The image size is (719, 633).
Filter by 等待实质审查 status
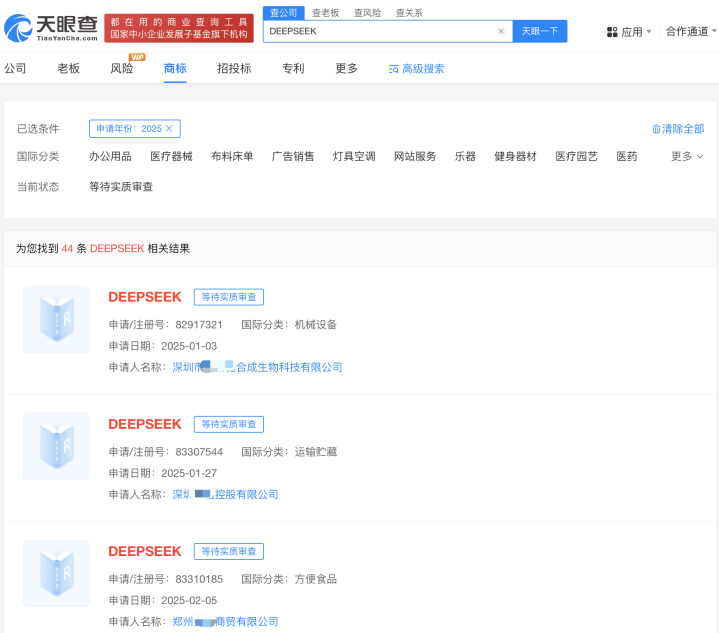(x=121, y=187)
